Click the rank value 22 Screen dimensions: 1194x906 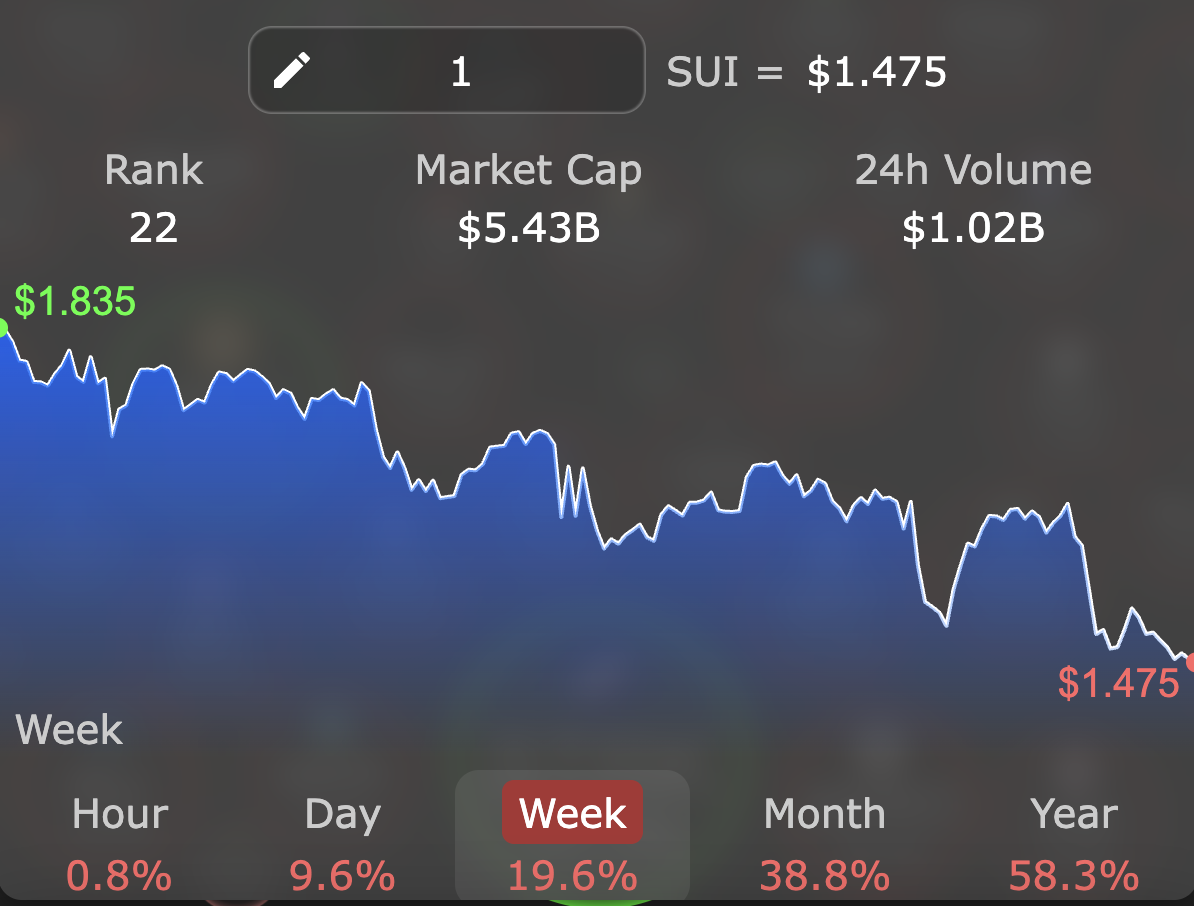coord(154,229)
